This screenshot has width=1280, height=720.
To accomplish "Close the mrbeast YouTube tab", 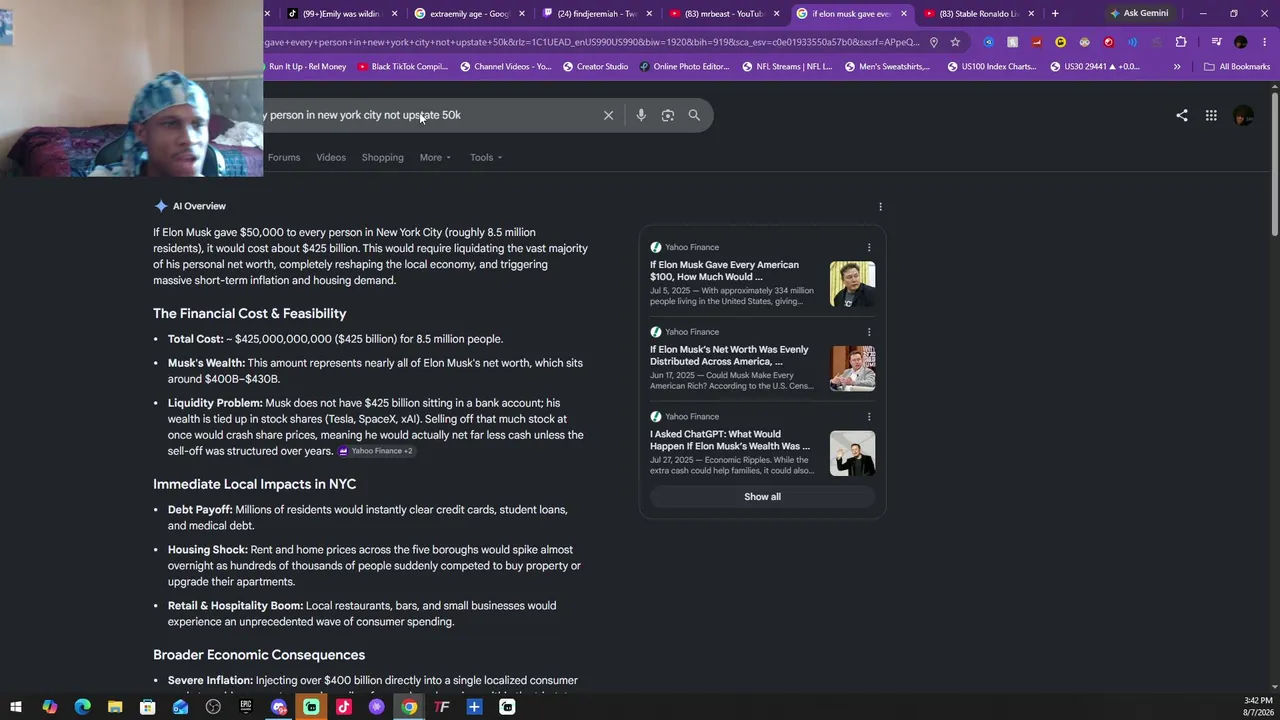I will pos(776,14).
